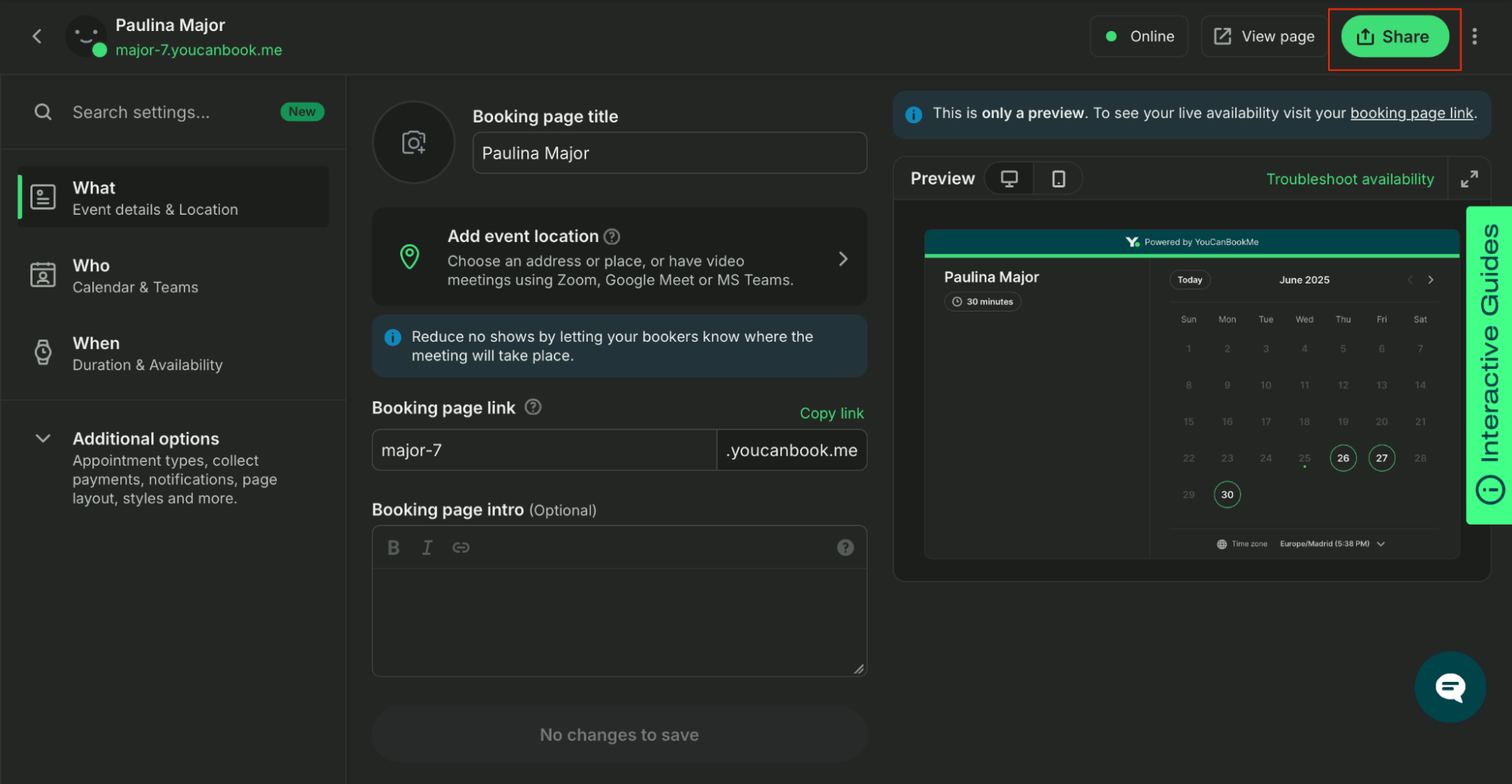Upload a booking page photo via camera icon

tap(414, 142)
